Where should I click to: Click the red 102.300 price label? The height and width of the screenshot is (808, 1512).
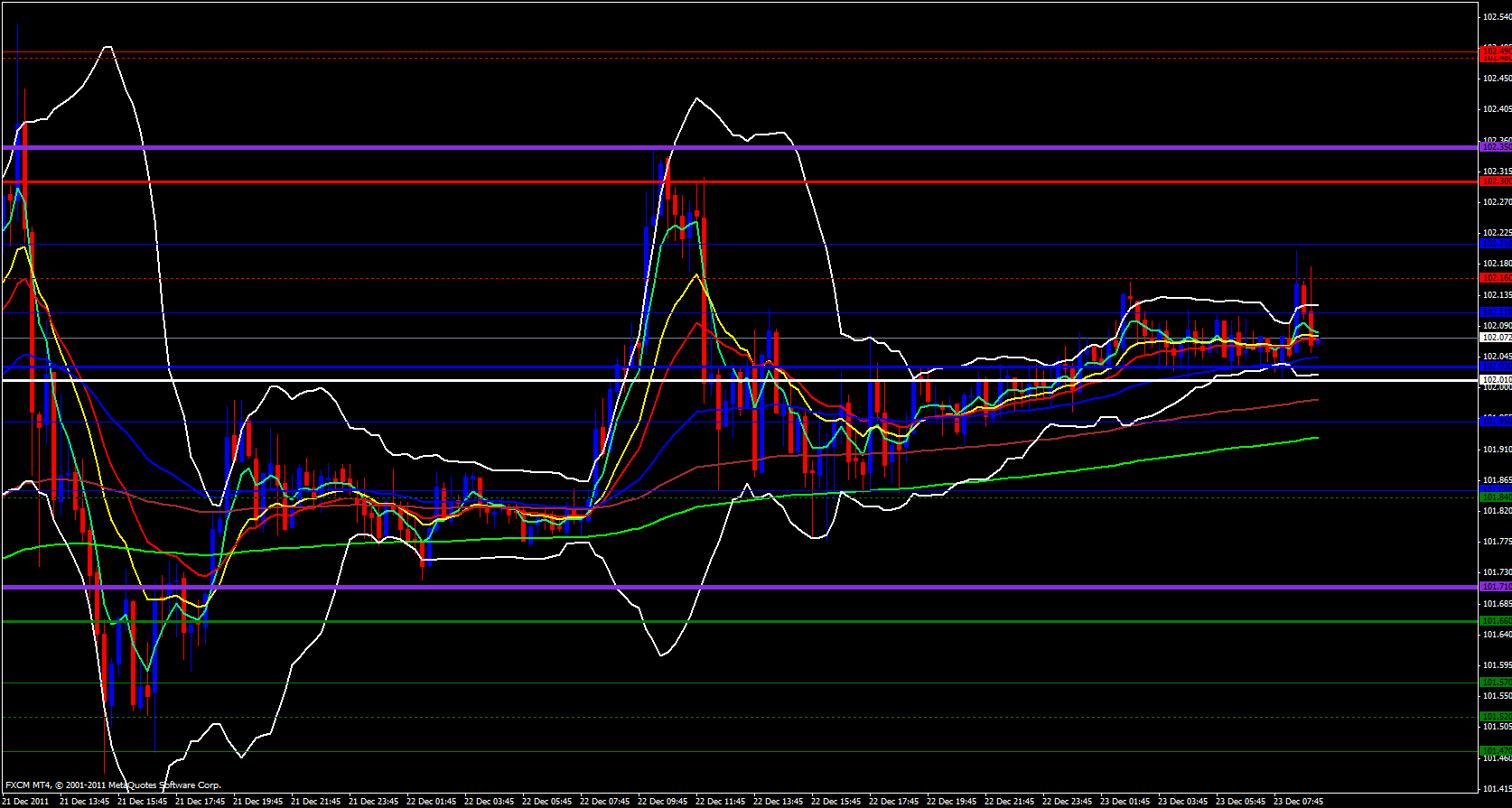1496,181
